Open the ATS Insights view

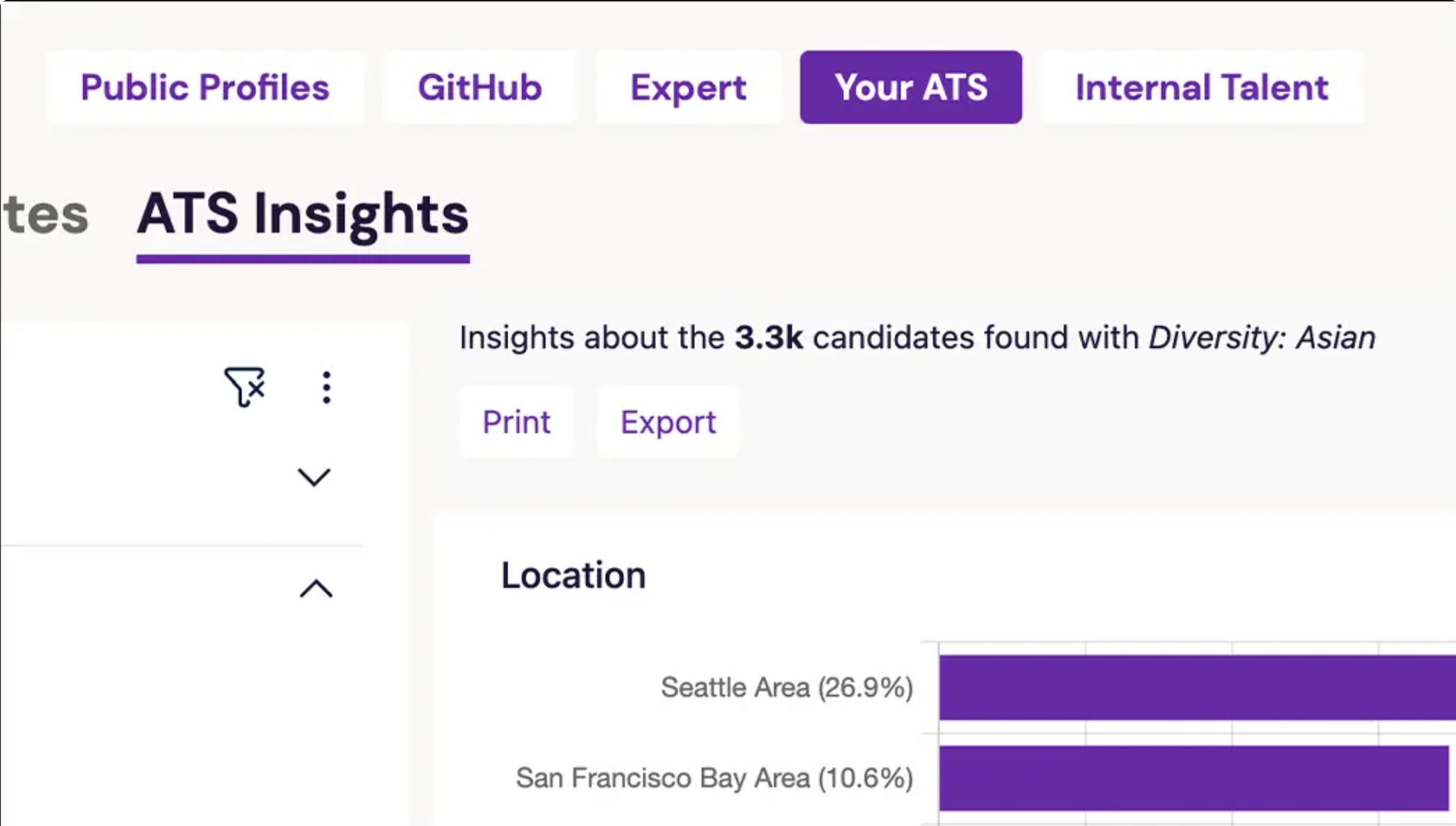click(303, 215)
